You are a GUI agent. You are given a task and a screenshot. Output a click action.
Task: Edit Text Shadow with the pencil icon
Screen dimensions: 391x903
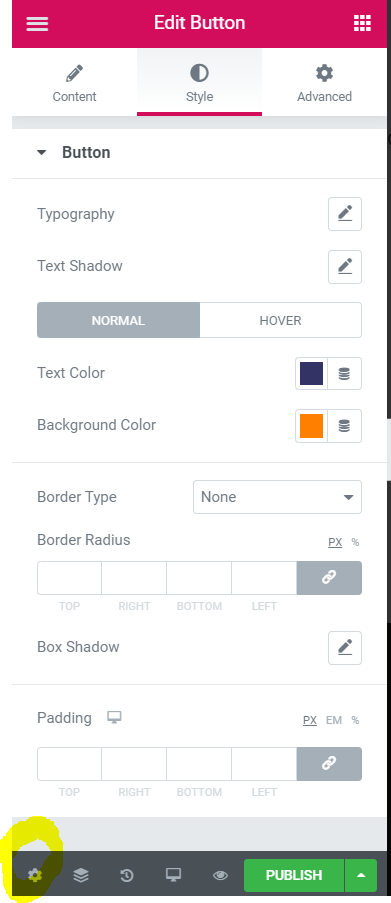coord(345,267)
